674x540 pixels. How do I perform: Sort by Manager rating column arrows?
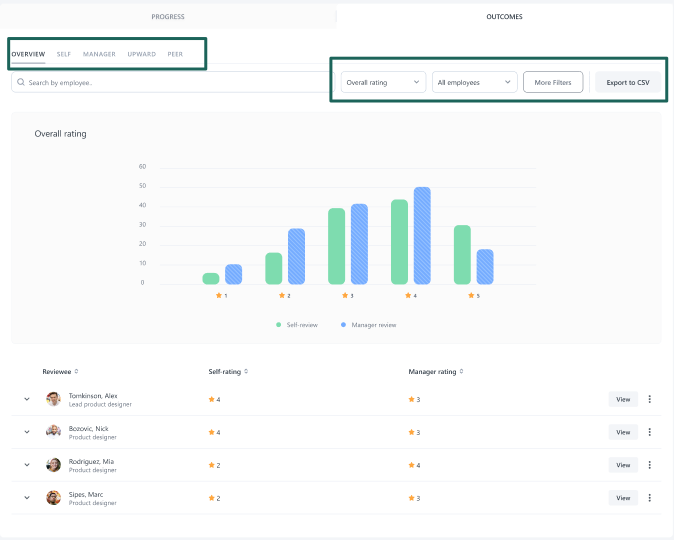461,372
